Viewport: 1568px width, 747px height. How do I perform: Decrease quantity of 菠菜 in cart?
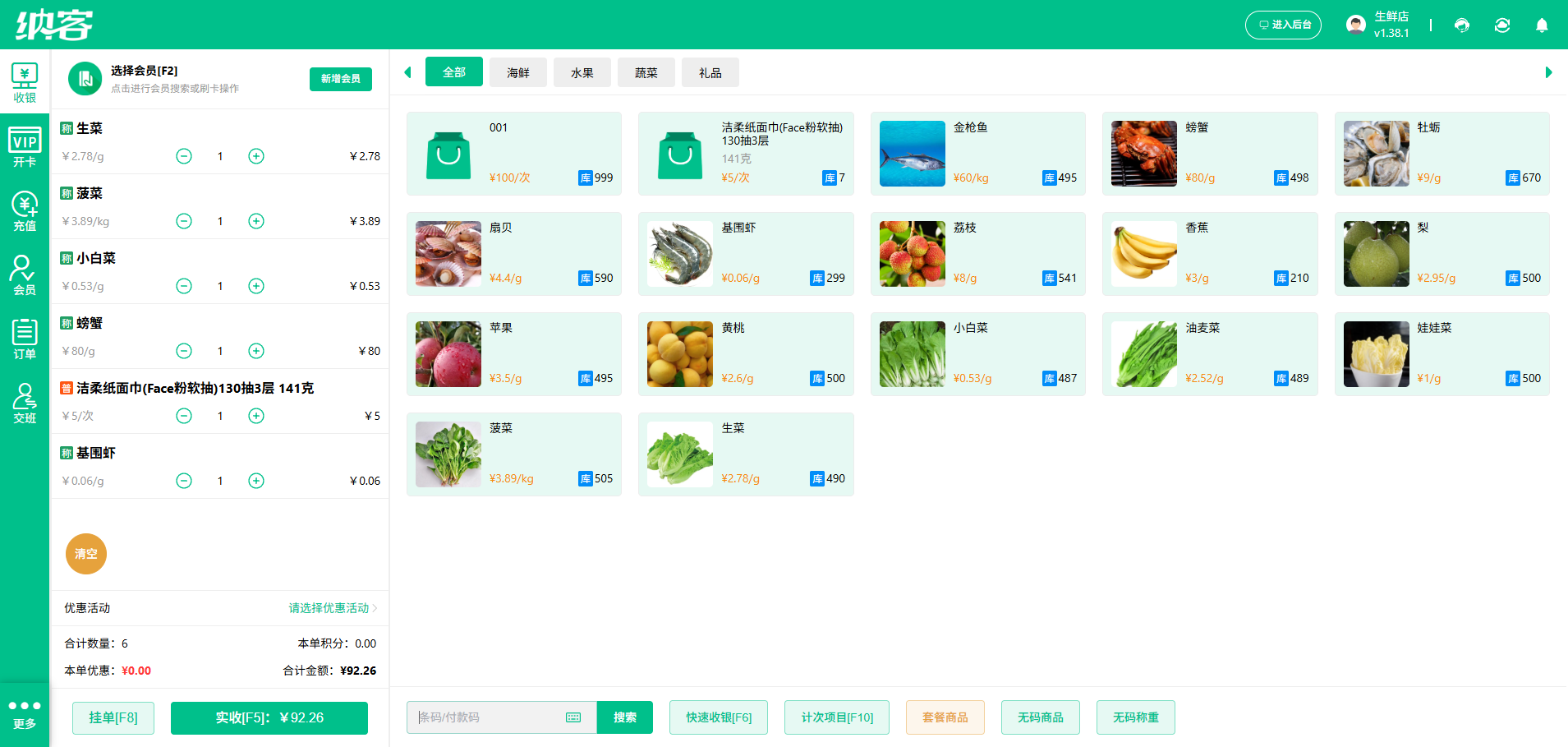pyautogui.click(x=184, y=221)
